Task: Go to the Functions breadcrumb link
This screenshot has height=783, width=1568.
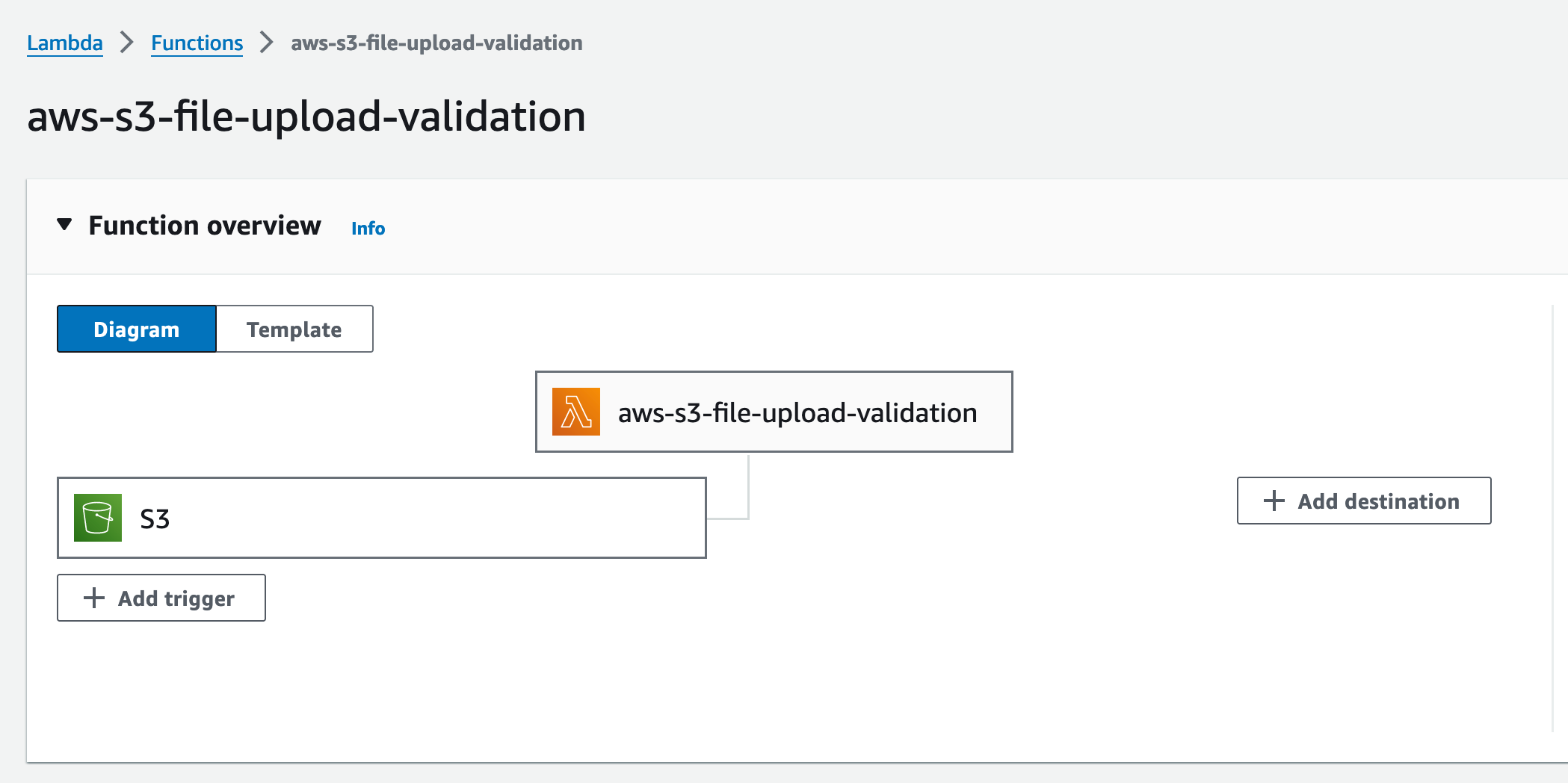Action: pos(197,43)
